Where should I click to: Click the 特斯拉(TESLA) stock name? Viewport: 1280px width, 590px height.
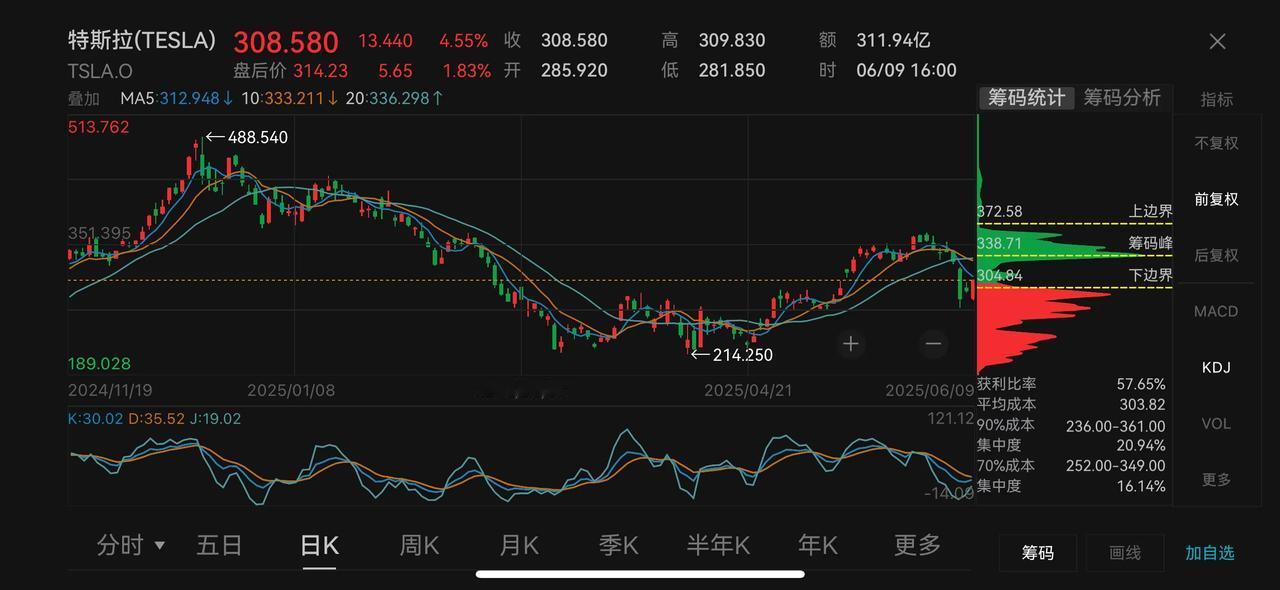tap(142, 40)
